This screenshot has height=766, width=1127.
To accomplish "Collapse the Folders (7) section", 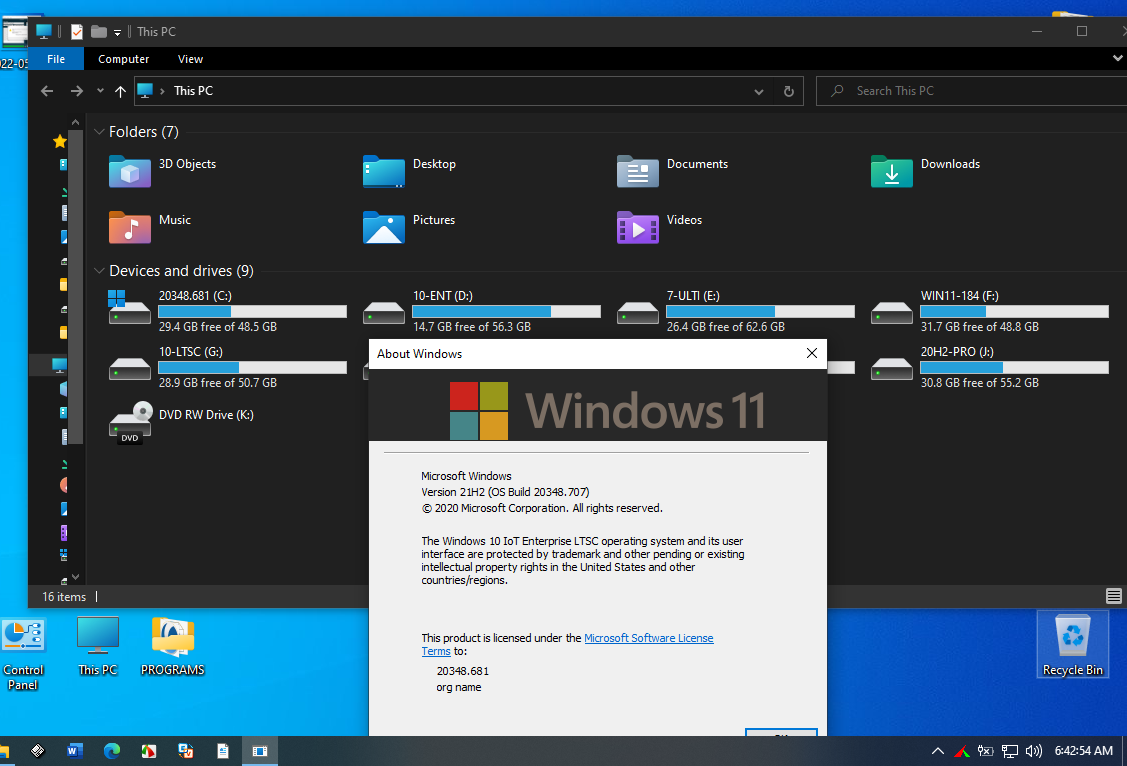I will 99,132.
